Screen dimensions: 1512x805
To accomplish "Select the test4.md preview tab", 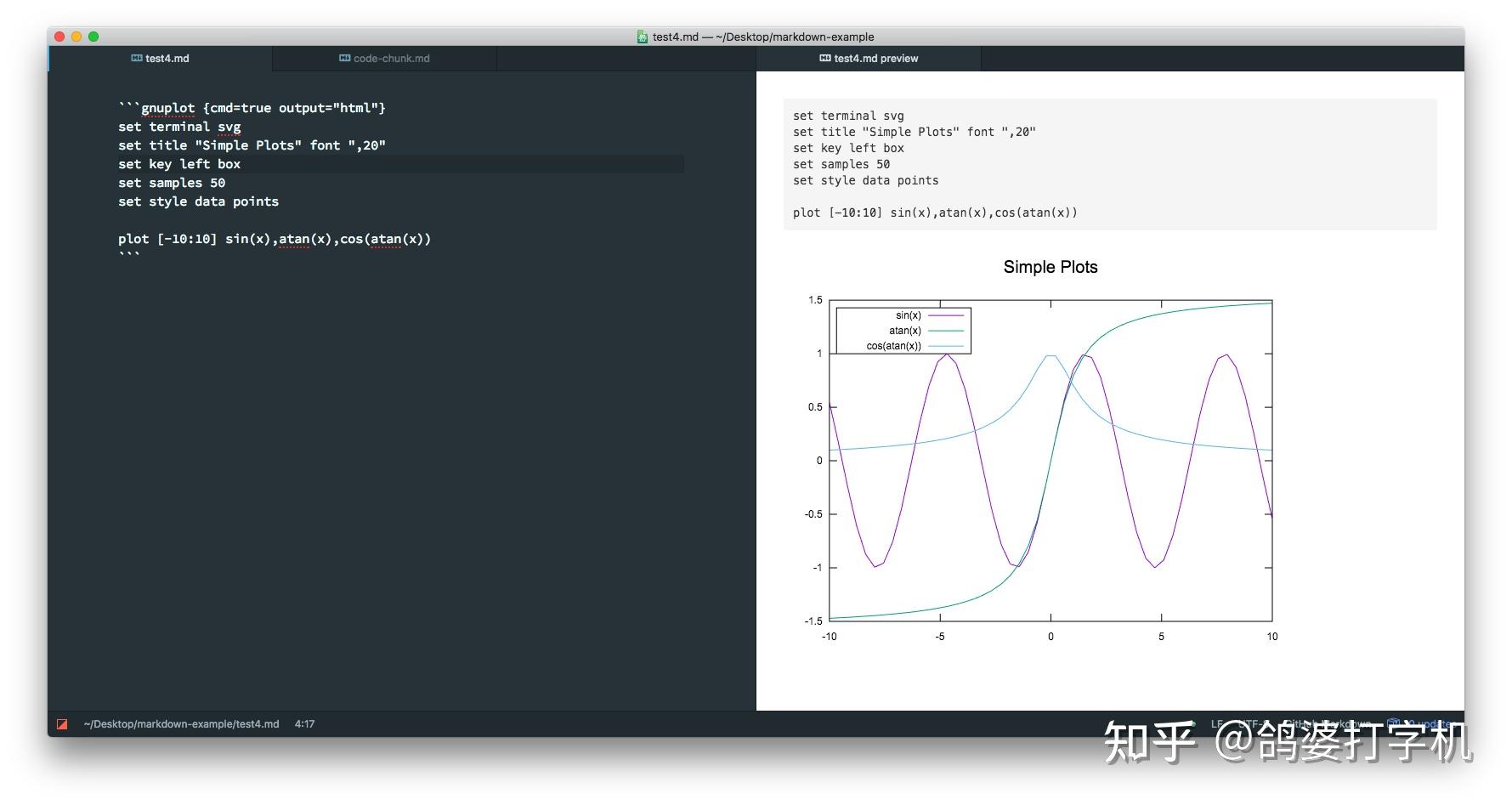I will click(869, 59).
